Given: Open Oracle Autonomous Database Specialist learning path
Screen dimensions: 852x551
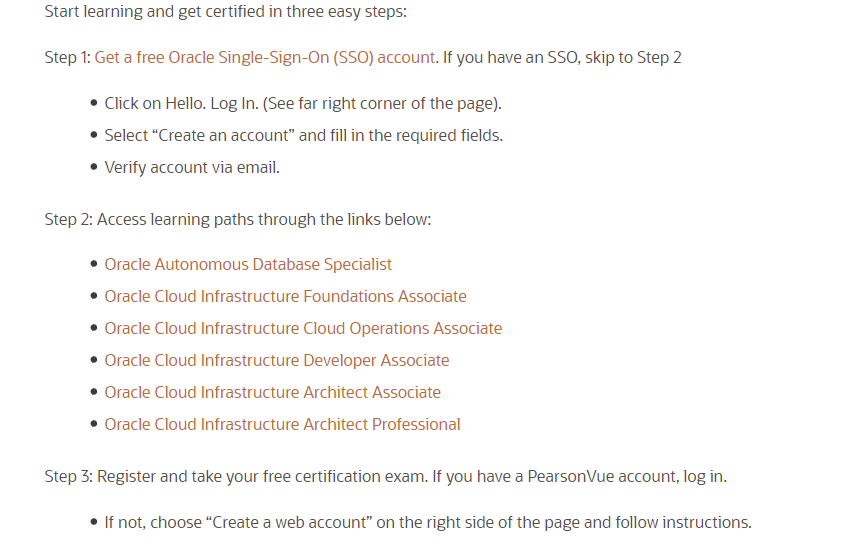Looking at the screenshot, I should click(248, 264).
